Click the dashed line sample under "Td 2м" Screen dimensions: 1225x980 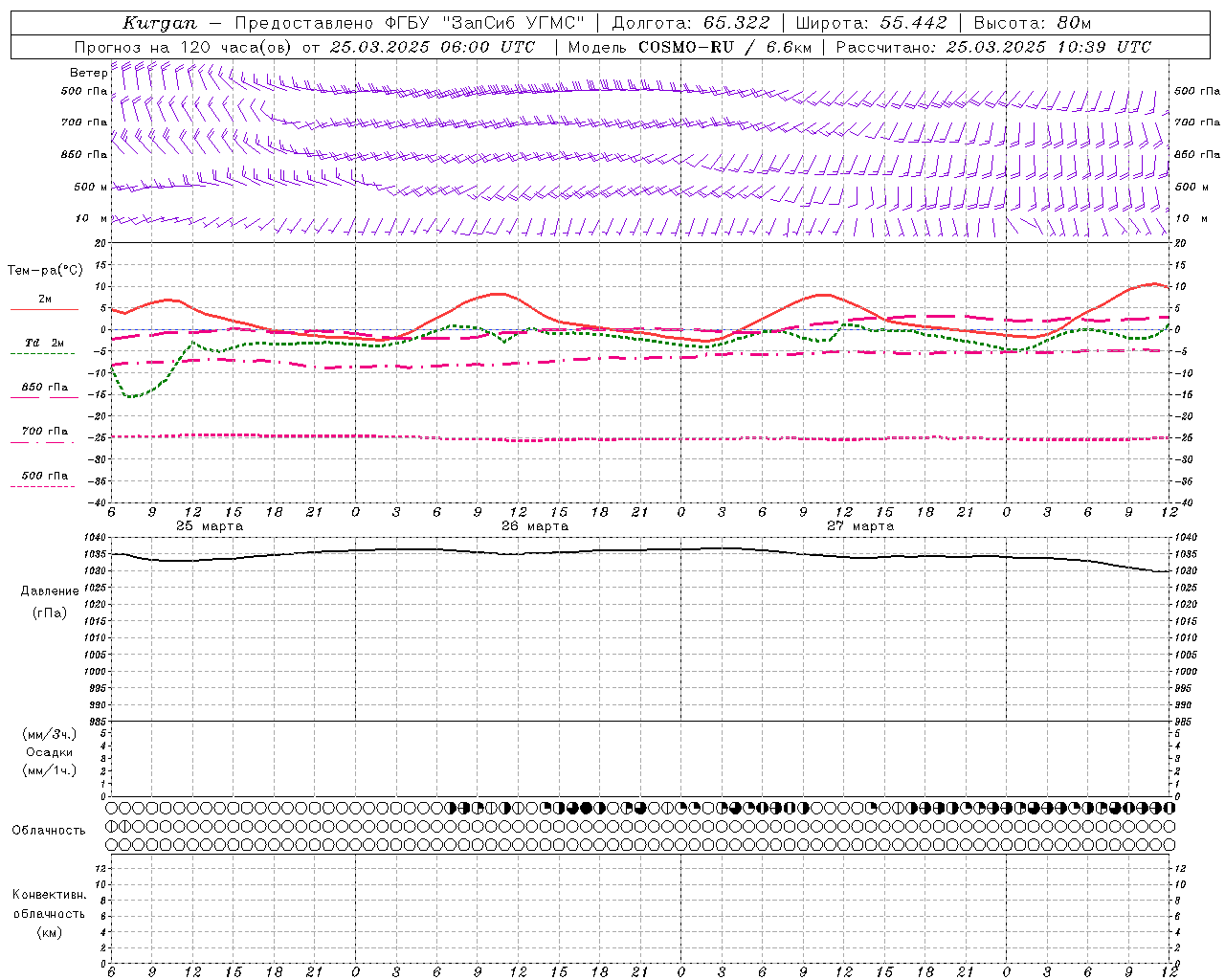tap(42, 354)
